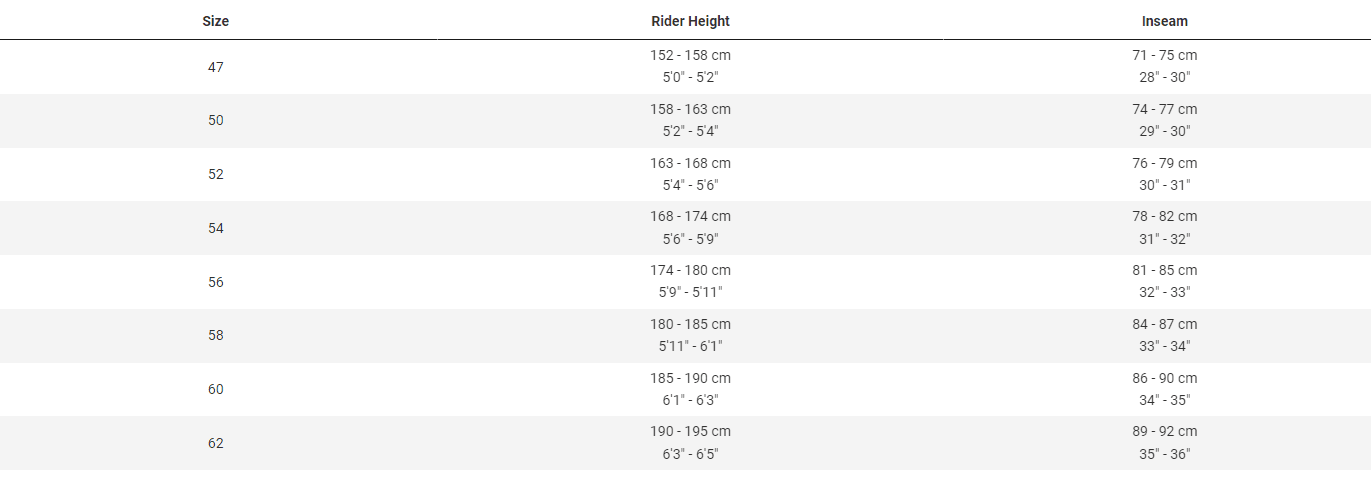Click size 52 in the Size column
The height and width of the screenshot is (485, 1371).
coord(216,174)
